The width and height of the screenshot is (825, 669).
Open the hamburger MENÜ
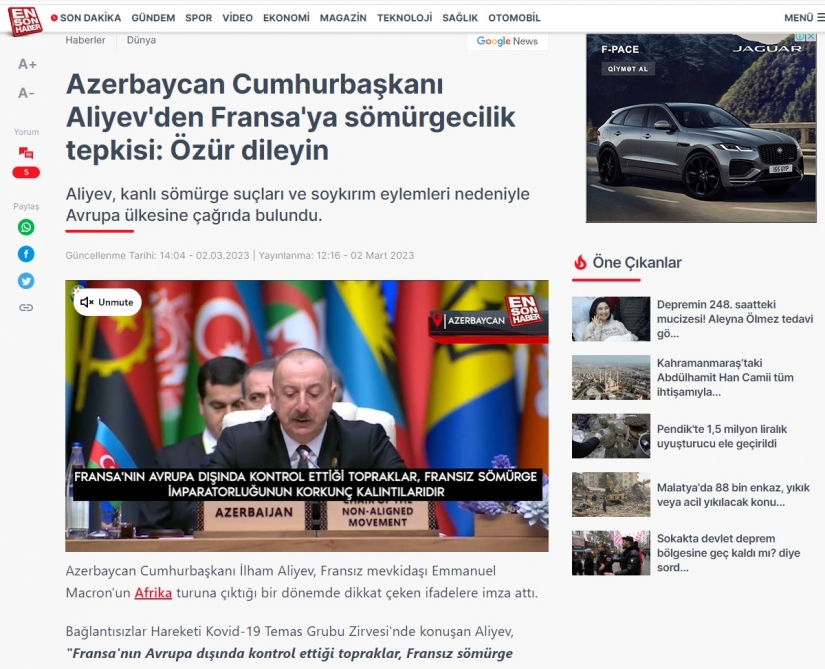pyautogui.click(x=803, y=18)
